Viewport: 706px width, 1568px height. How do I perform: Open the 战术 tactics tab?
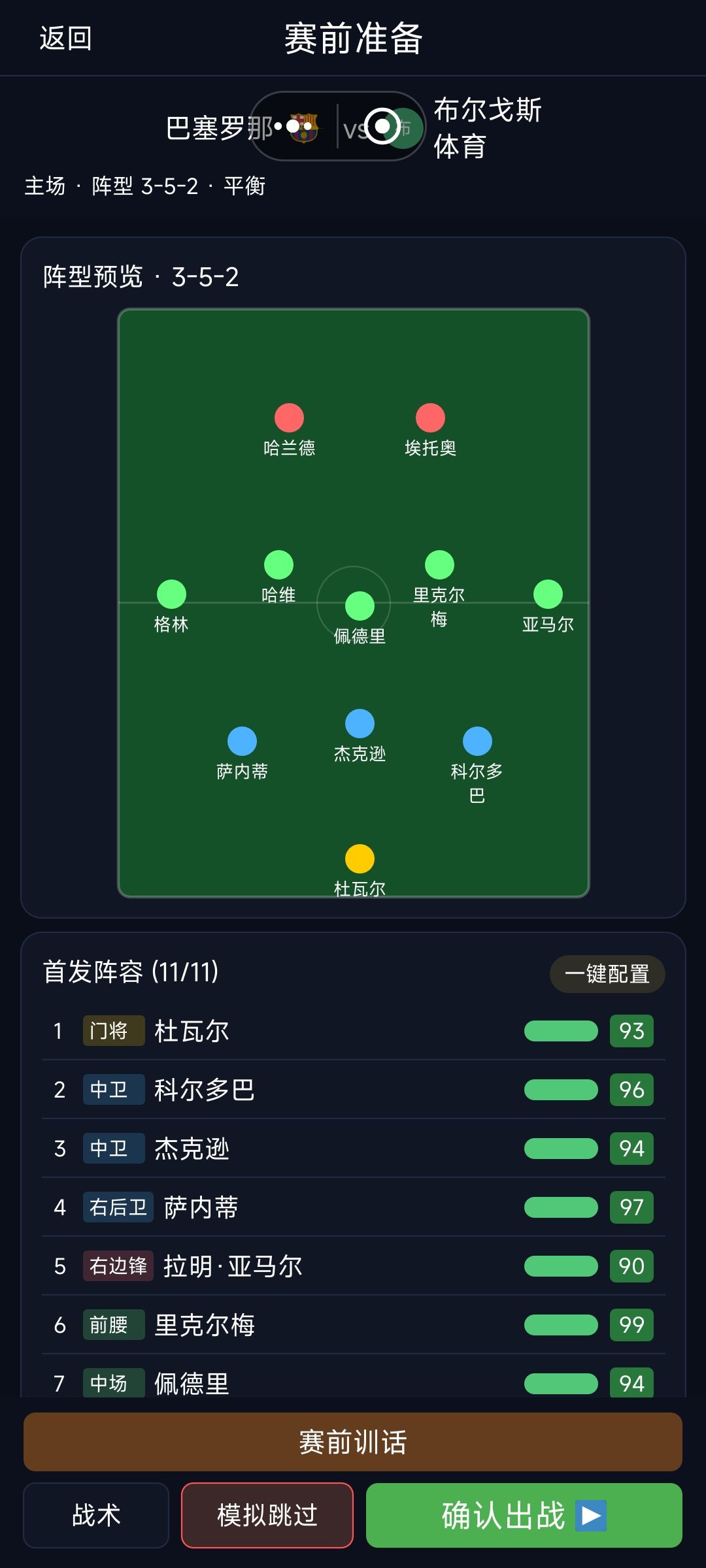pos(96,1515)
